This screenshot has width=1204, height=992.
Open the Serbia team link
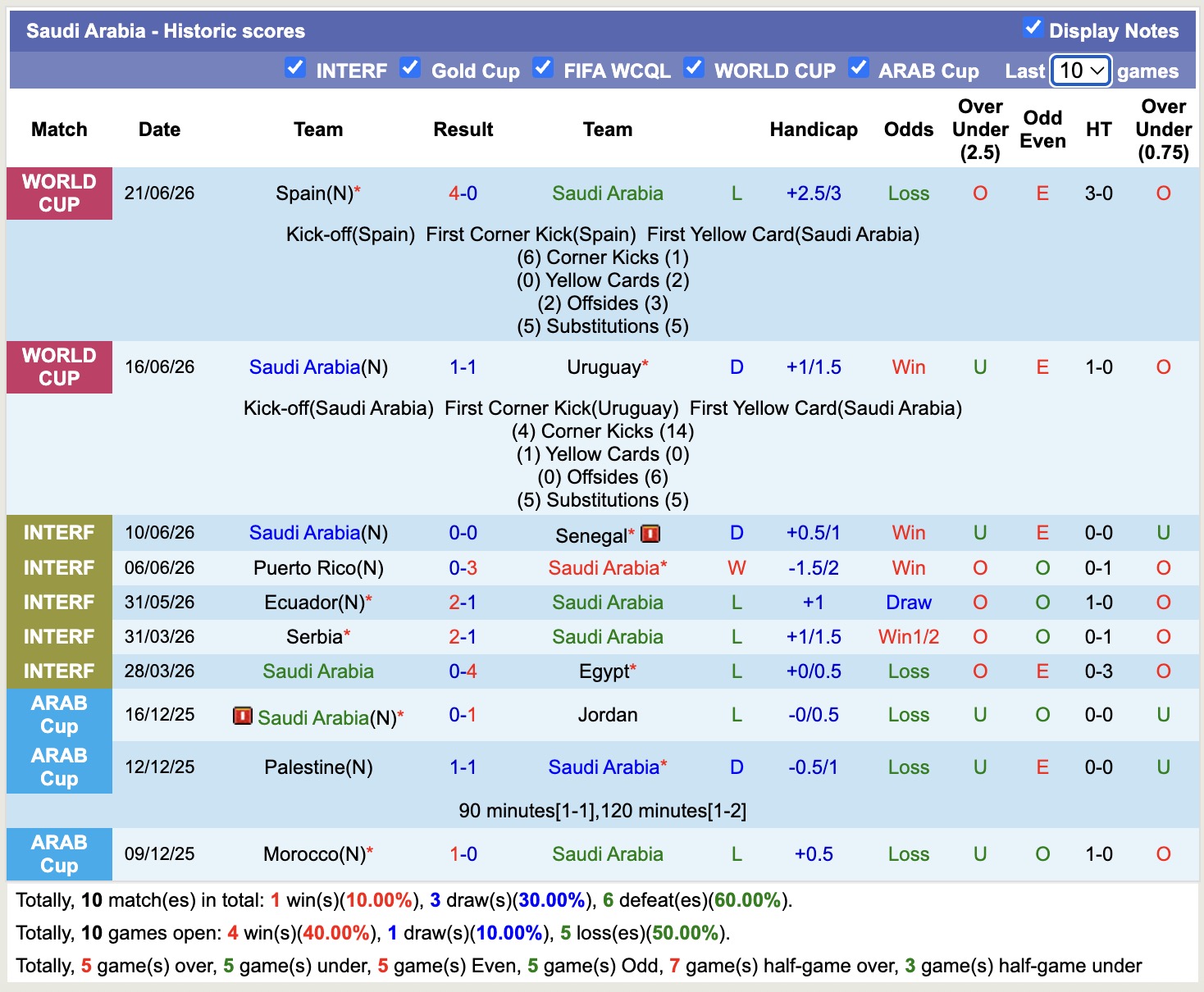pyautogui.click(x=318, y=637)
